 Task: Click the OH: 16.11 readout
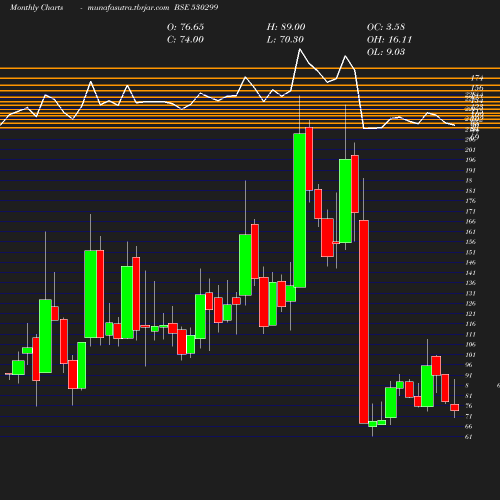[389, 40]
